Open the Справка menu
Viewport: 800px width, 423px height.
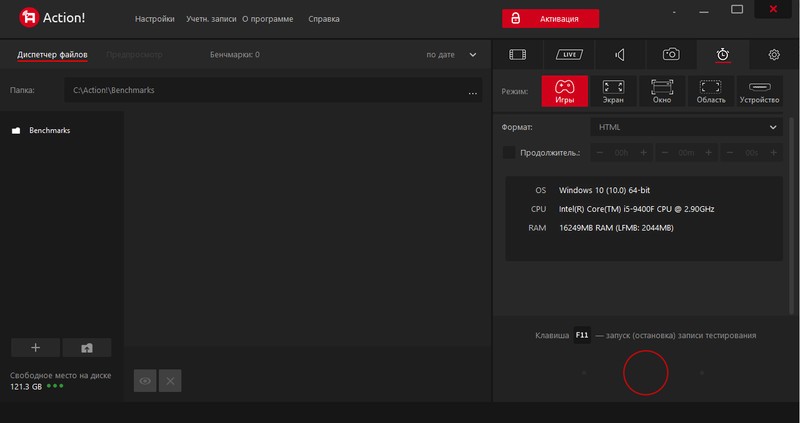[323, 19]
